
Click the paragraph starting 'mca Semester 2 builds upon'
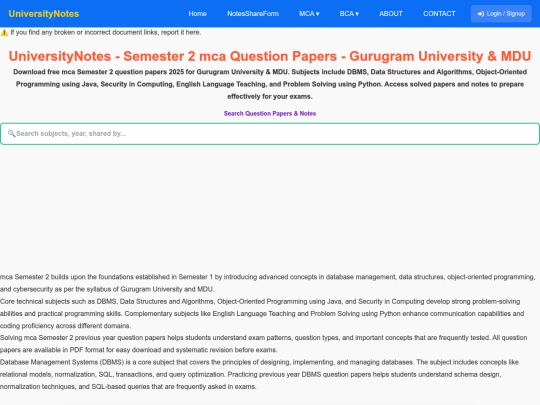[x=268, y=283]
